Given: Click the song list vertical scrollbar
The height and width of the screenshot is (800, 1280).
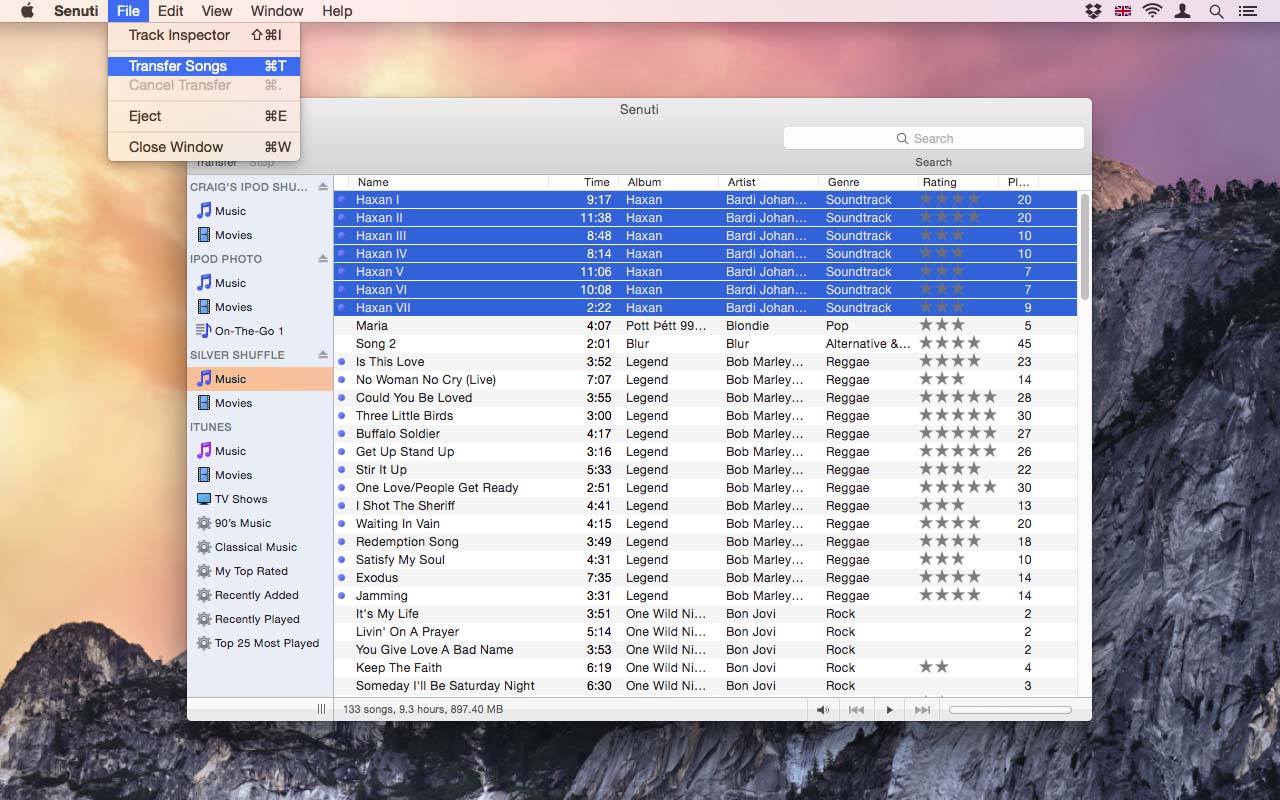Looking at the screenshot, I should (1085, 246).
